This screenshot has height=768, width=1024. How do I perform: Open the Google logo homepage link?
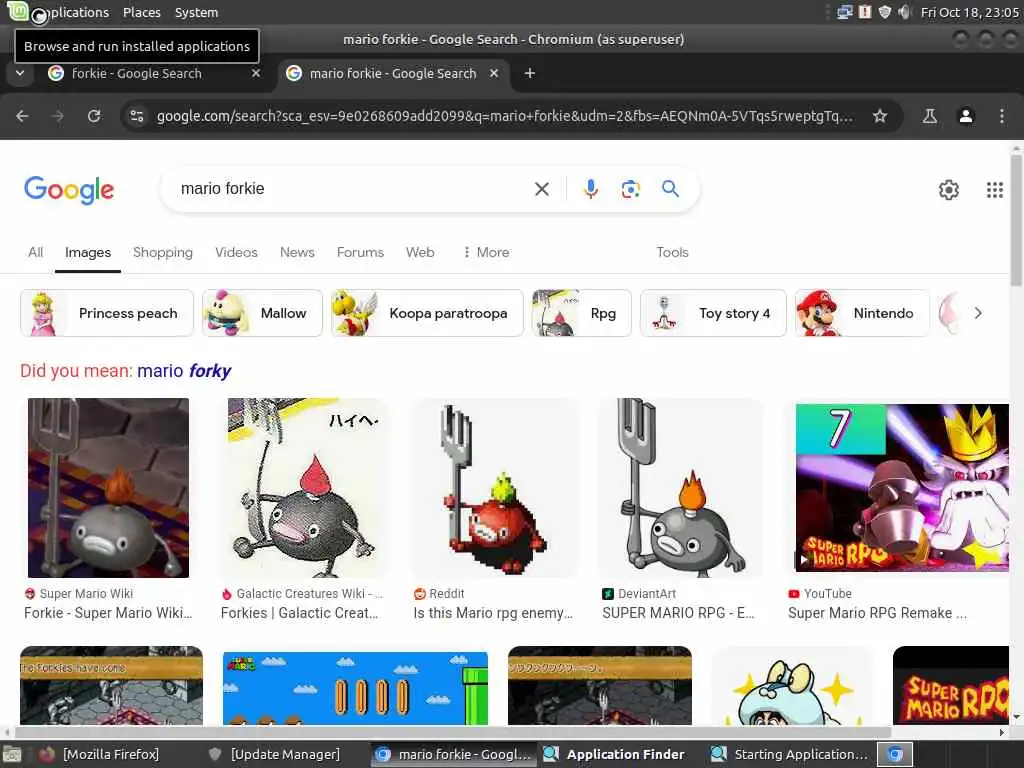[69, 190]
